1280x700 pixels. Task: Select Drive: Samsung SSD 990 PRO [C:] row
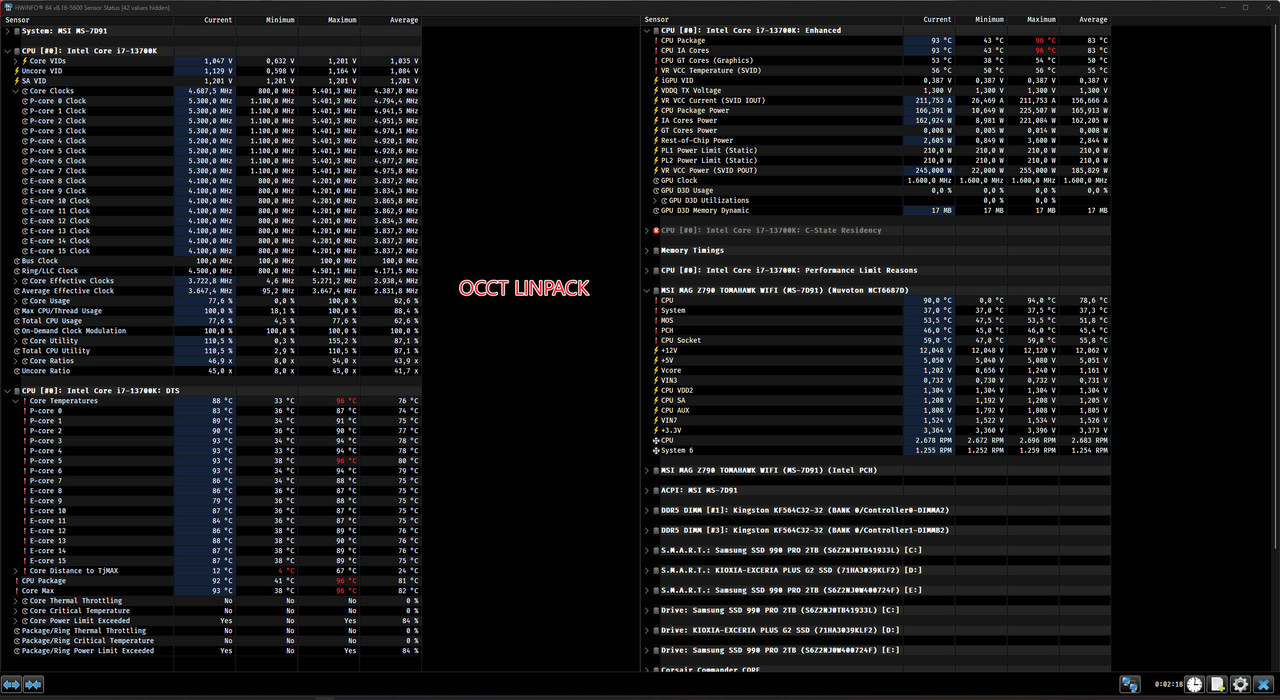[876, 610]
